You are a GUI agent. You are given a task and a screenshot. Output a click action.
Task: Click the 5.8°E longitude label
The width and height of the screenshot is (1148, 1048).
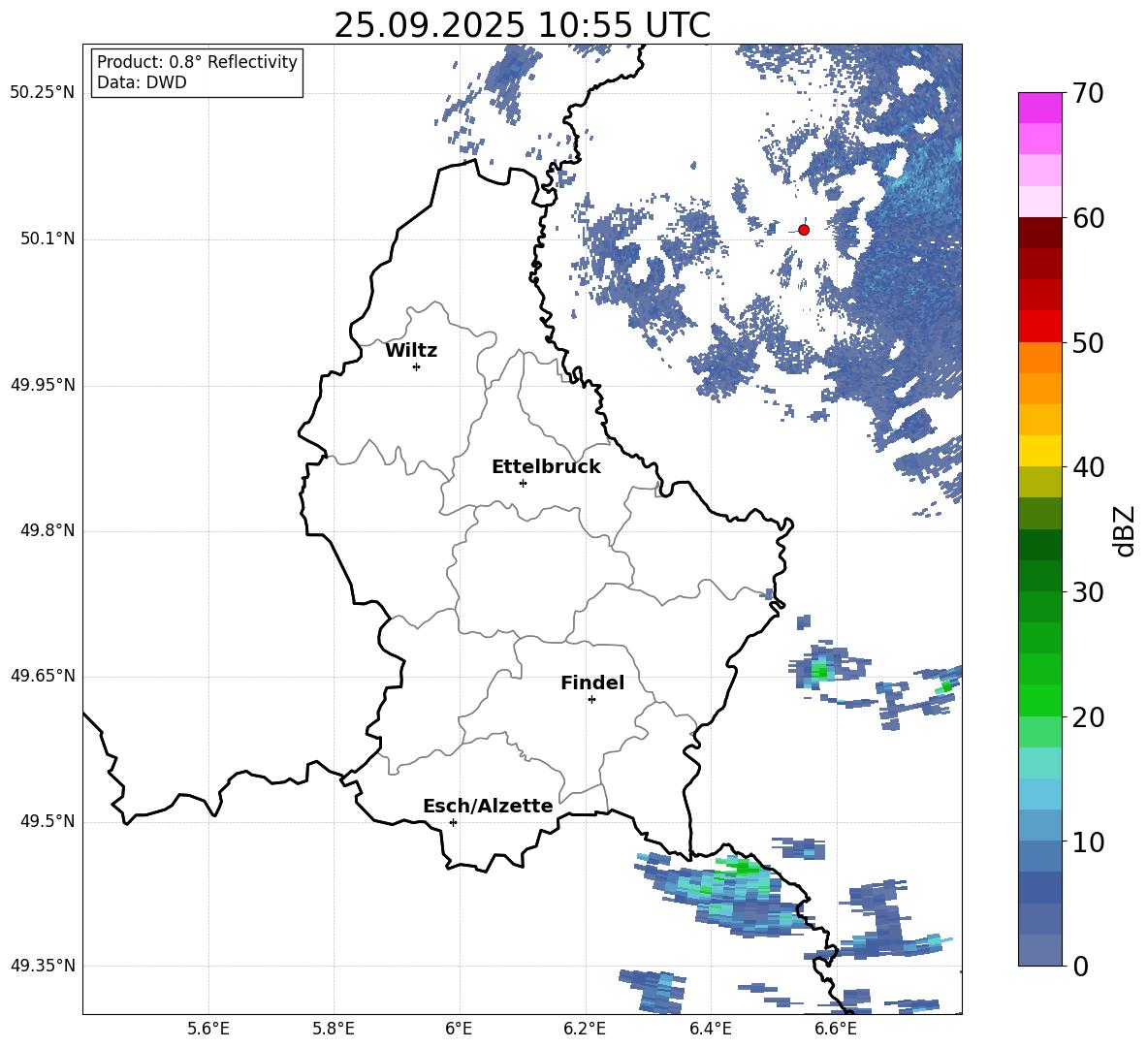(334, 1029)
